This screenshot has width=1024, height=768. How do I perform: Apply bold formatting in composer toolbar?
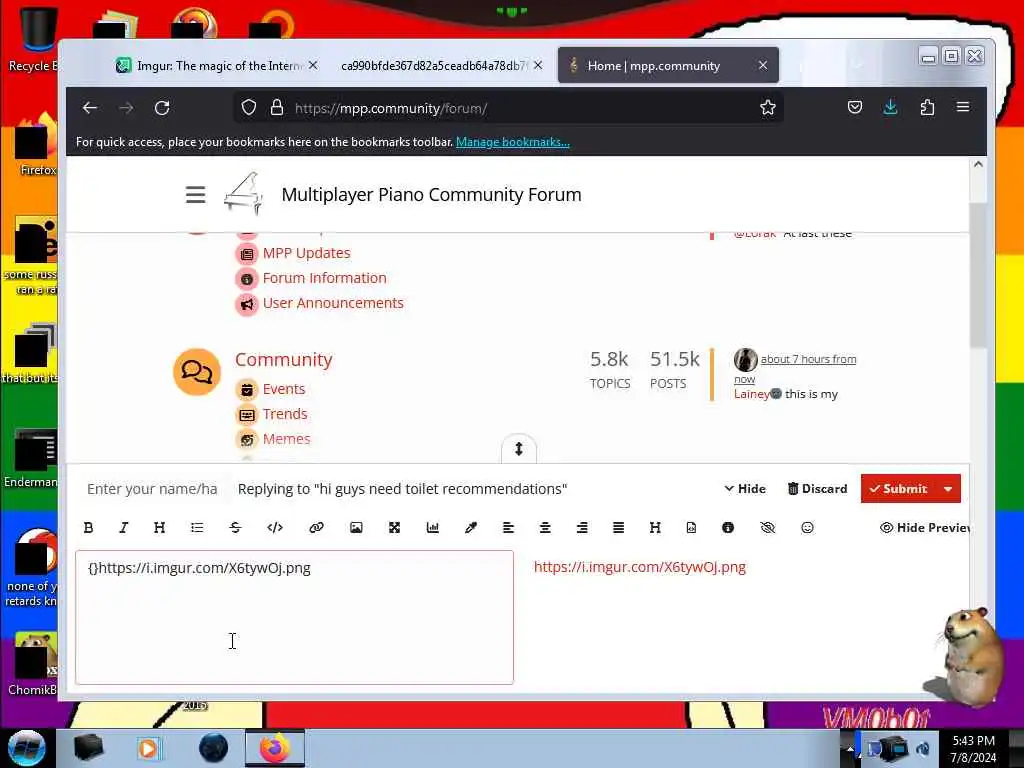point(88,528)
